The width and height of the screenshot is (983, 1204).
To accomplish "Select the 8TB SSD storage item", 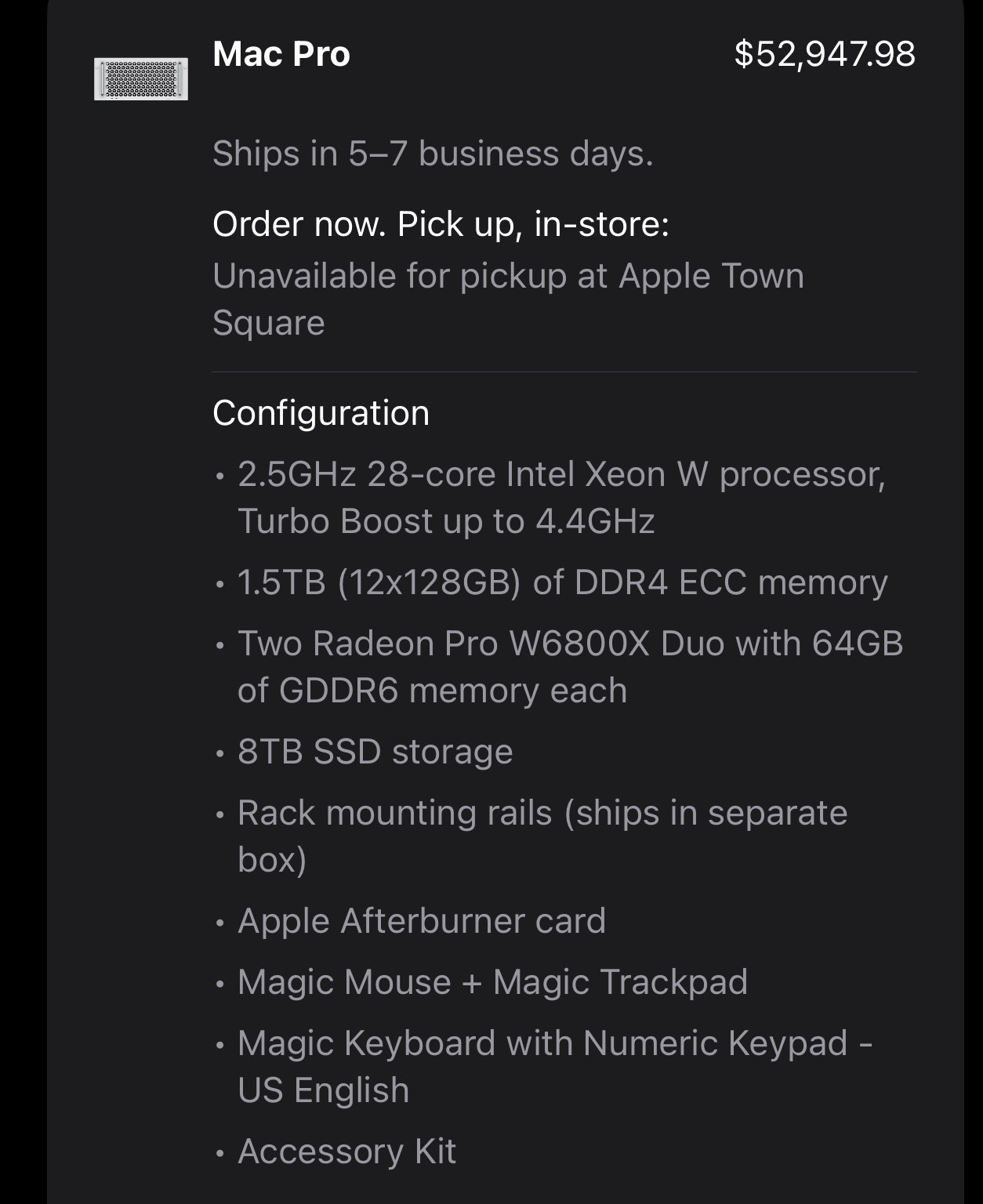I will coord(375,752).
